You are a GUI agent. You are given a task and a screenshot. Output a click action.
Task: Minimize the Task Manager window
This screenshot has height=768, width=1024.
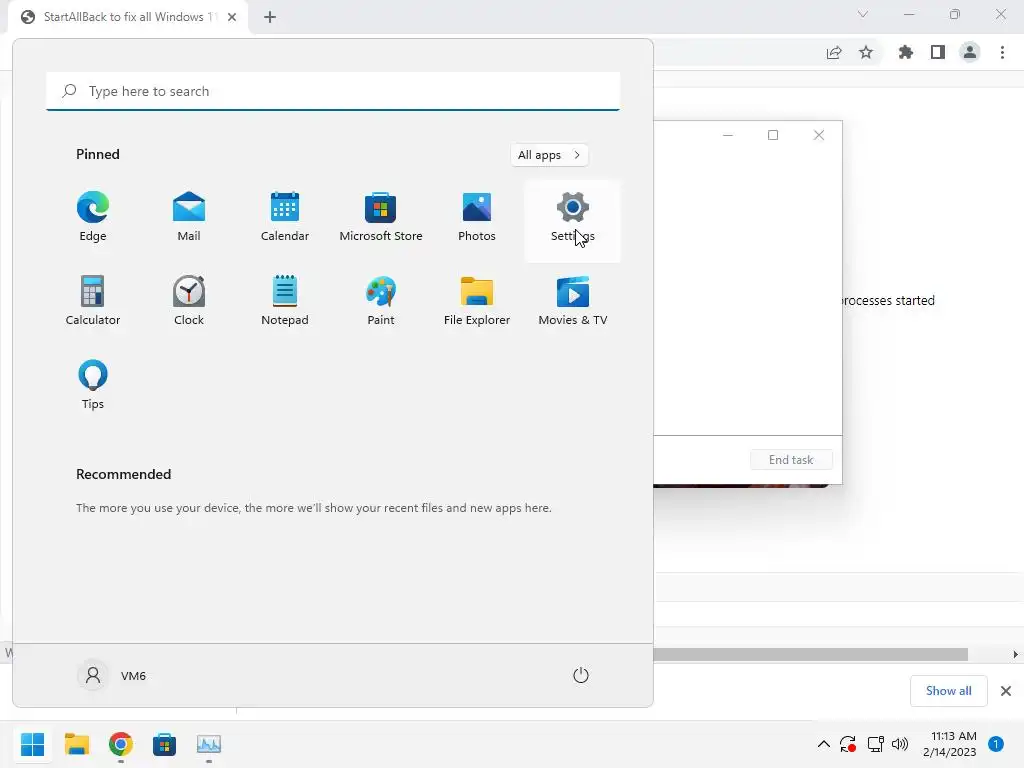pos(728,135)
